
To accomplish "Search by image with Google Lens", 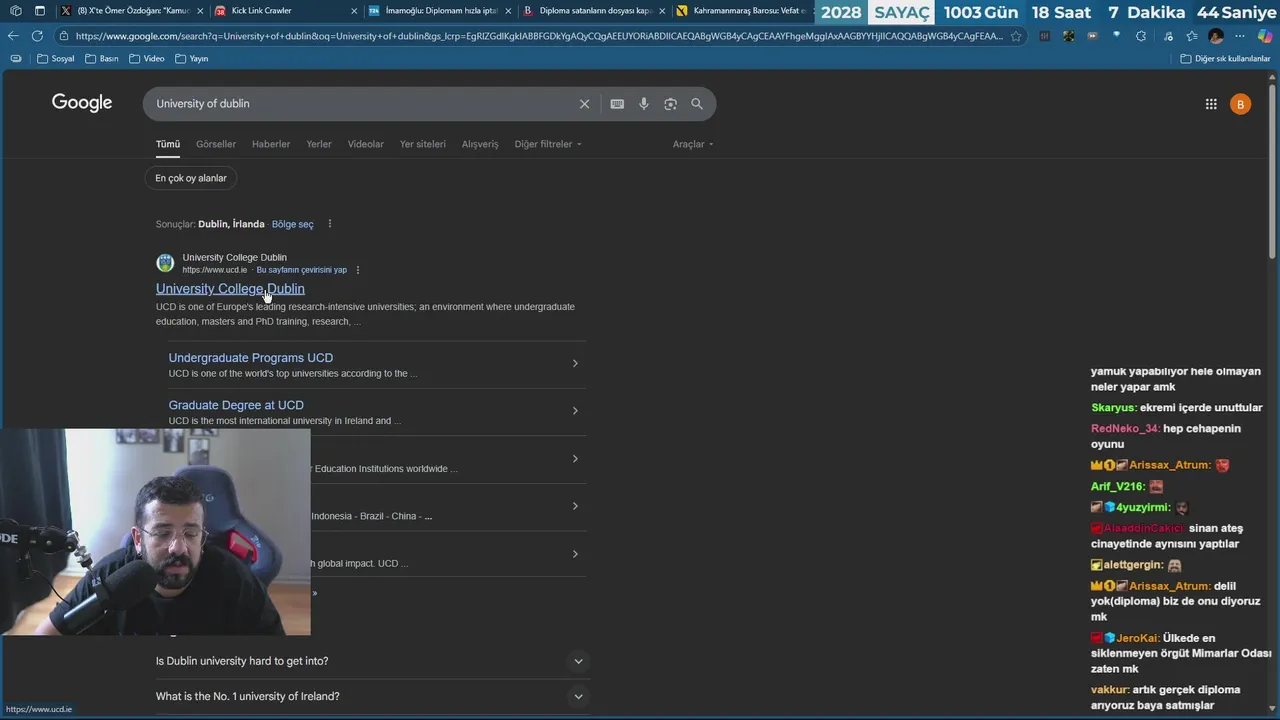I will coord(670,104).
